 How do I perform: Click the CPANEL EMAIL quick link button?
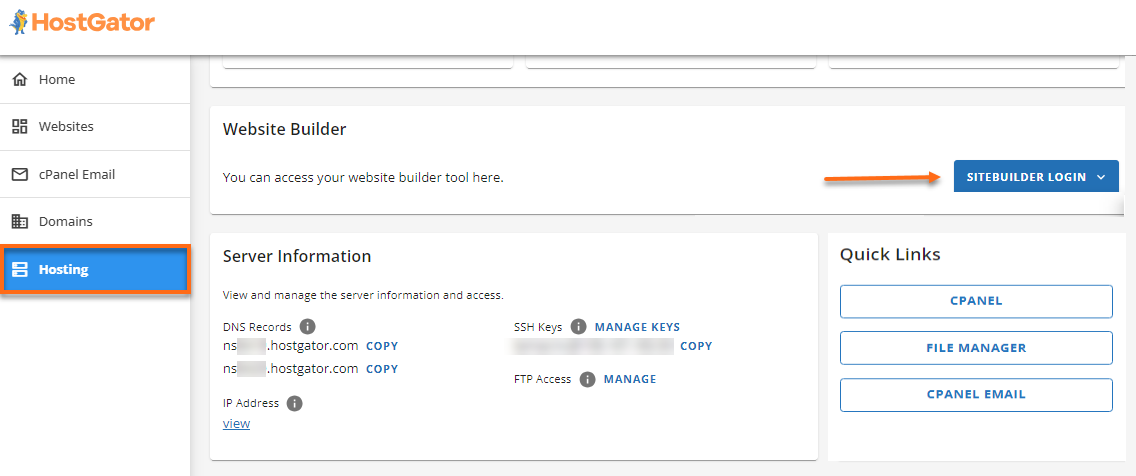tap(975, 395)
